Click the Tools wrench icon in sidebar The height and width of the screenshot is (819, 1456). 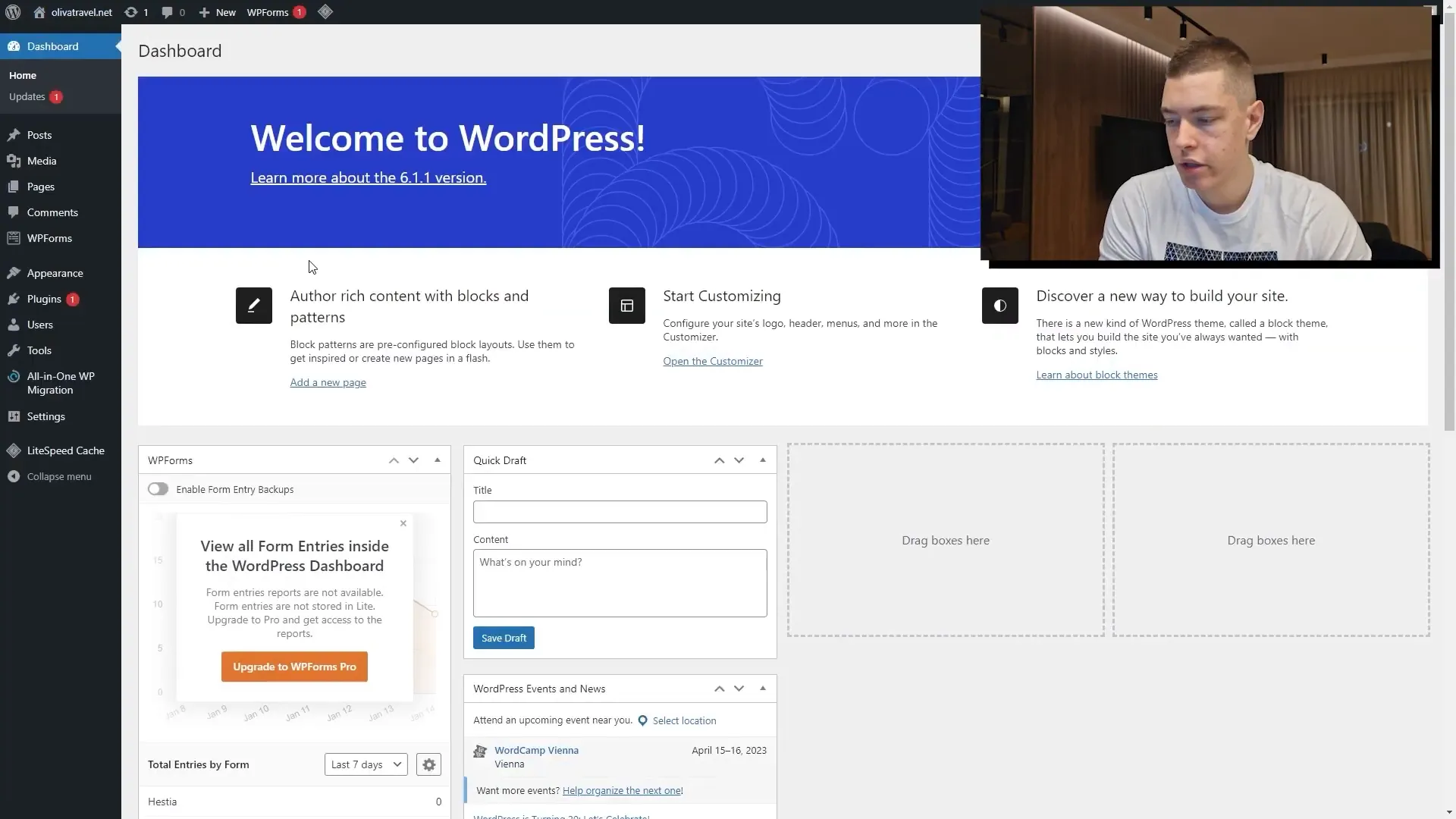[14, 350]
